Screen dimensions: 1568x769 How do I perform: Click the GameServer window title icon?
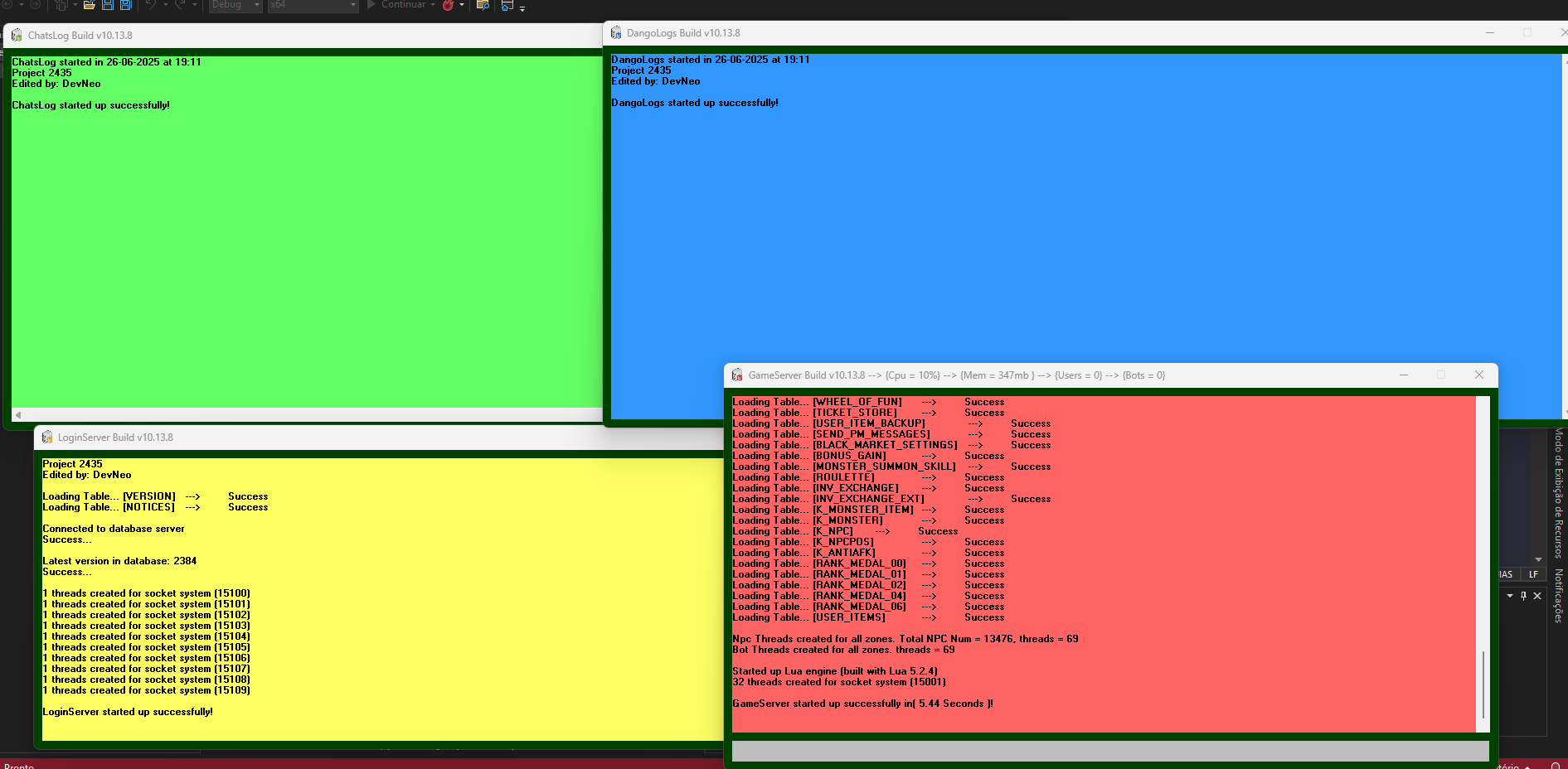pos(737,375)
